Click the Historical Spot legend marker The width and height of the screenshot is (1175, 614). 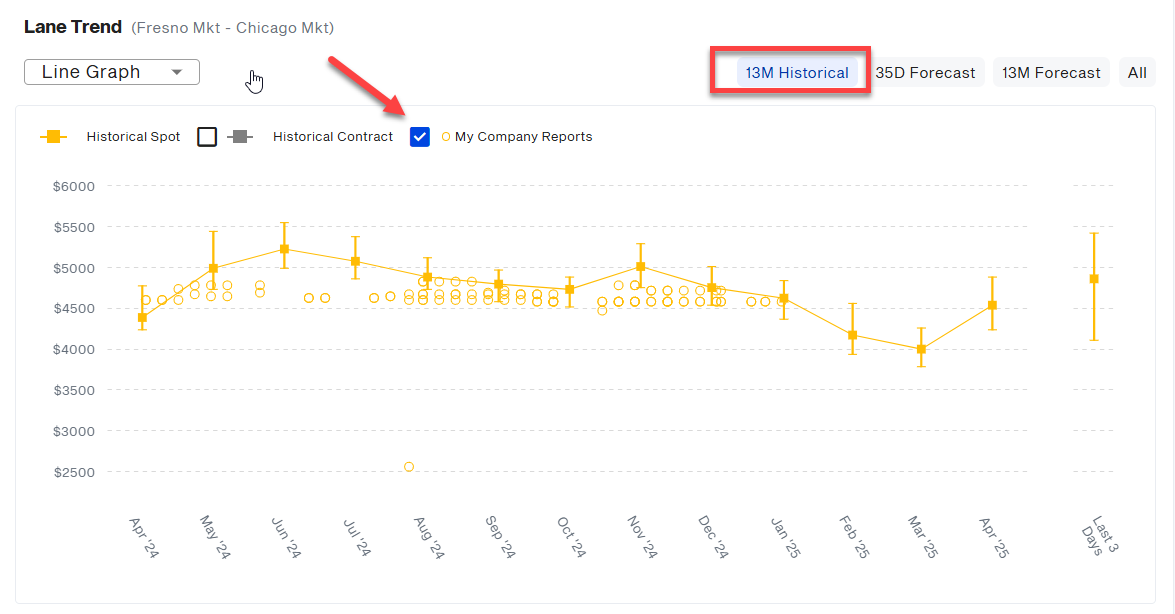(x=53, y=136)
